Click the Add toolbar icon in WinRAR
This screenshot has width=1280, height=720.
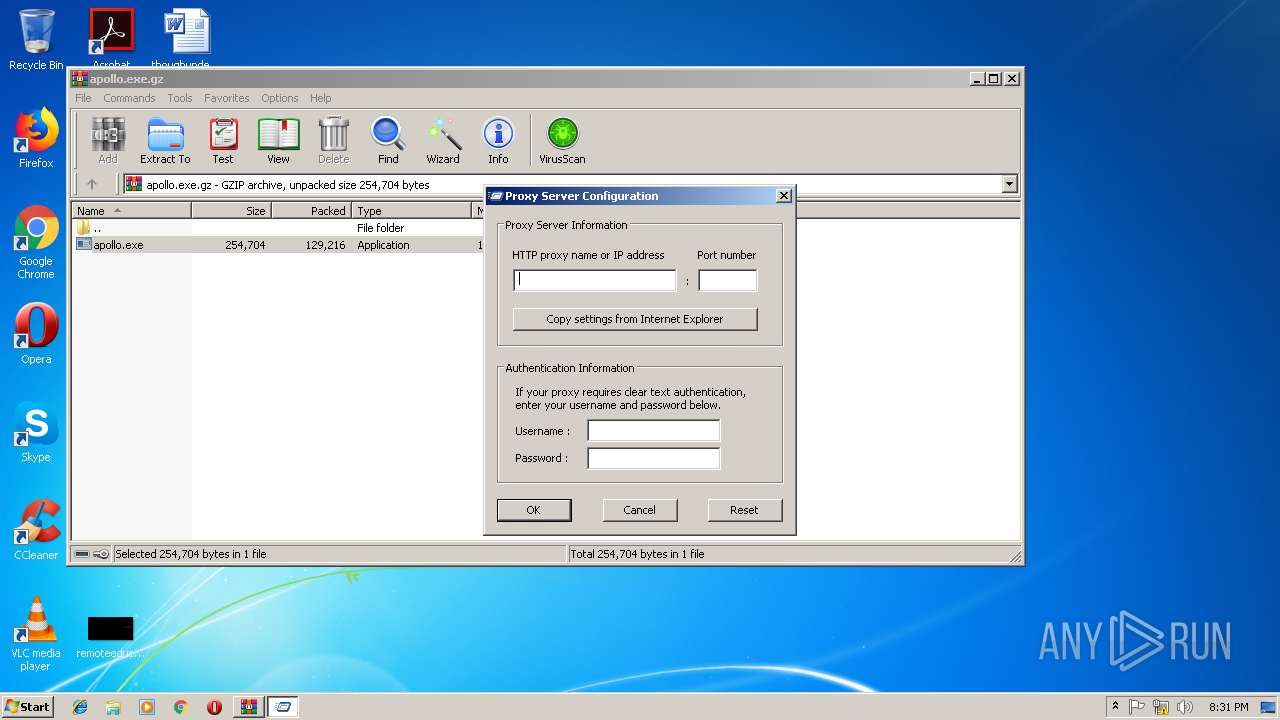tap(108, 140)
